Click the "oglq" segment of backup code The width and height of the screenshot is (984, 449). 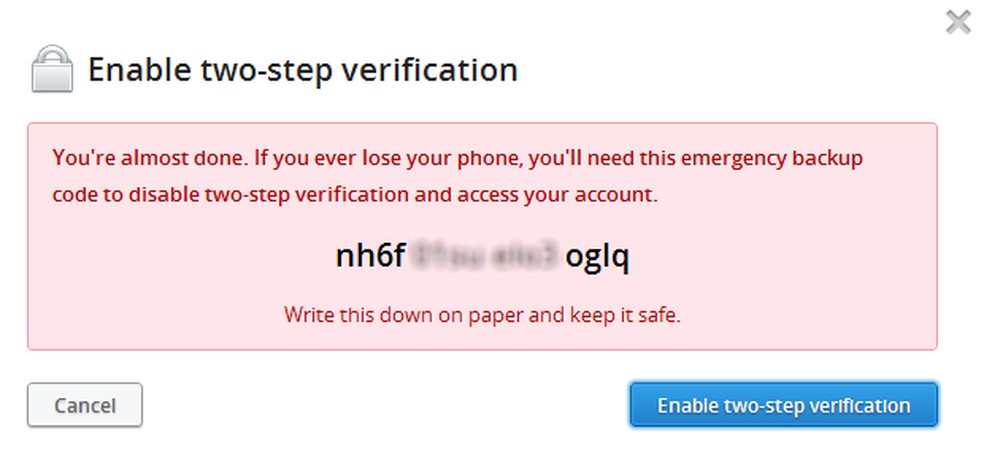[x=597, y=257]
